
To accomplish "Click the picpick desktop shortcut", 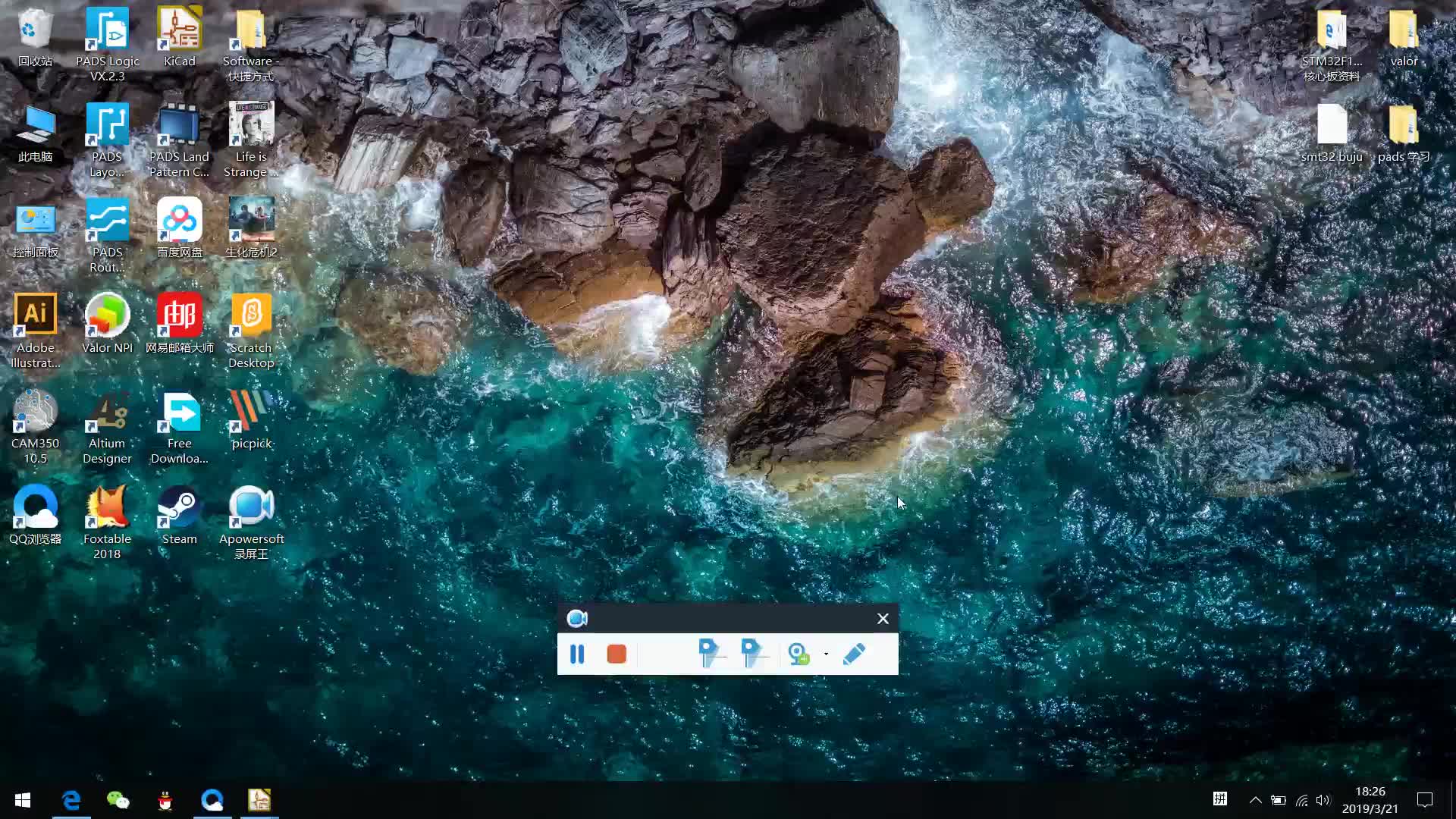I will pyautogui.click(x=251, y=421).
